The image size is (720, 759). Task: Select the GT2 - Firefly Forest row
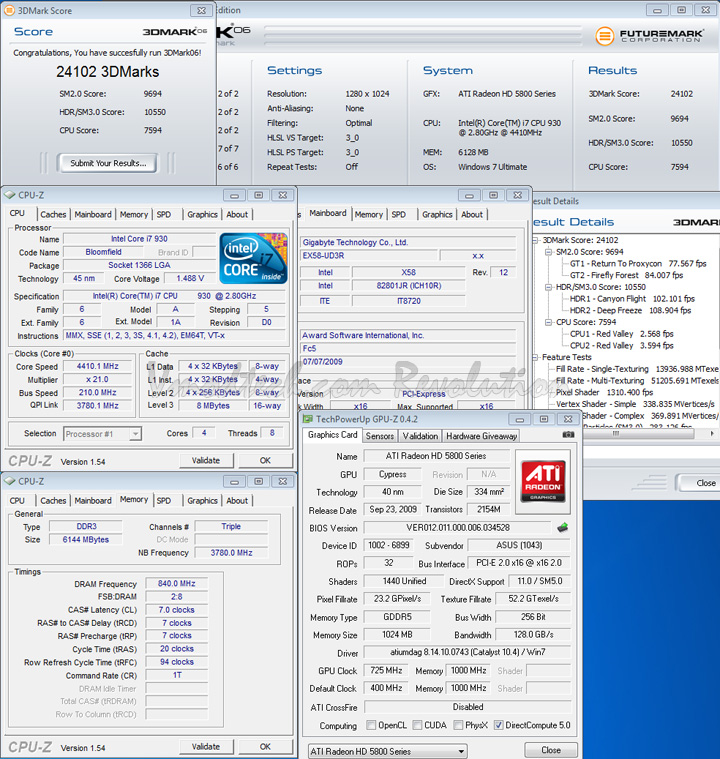626,275
